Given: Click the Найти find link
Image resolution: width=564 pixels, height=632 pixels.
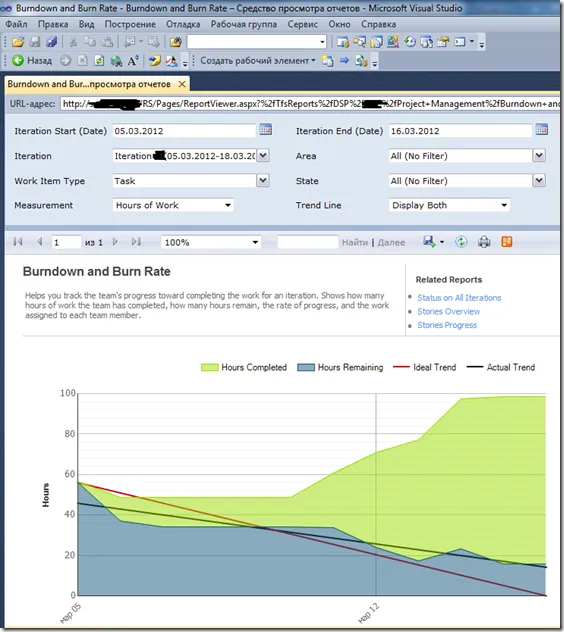Looking at the screenshot, I should [355, 242].
